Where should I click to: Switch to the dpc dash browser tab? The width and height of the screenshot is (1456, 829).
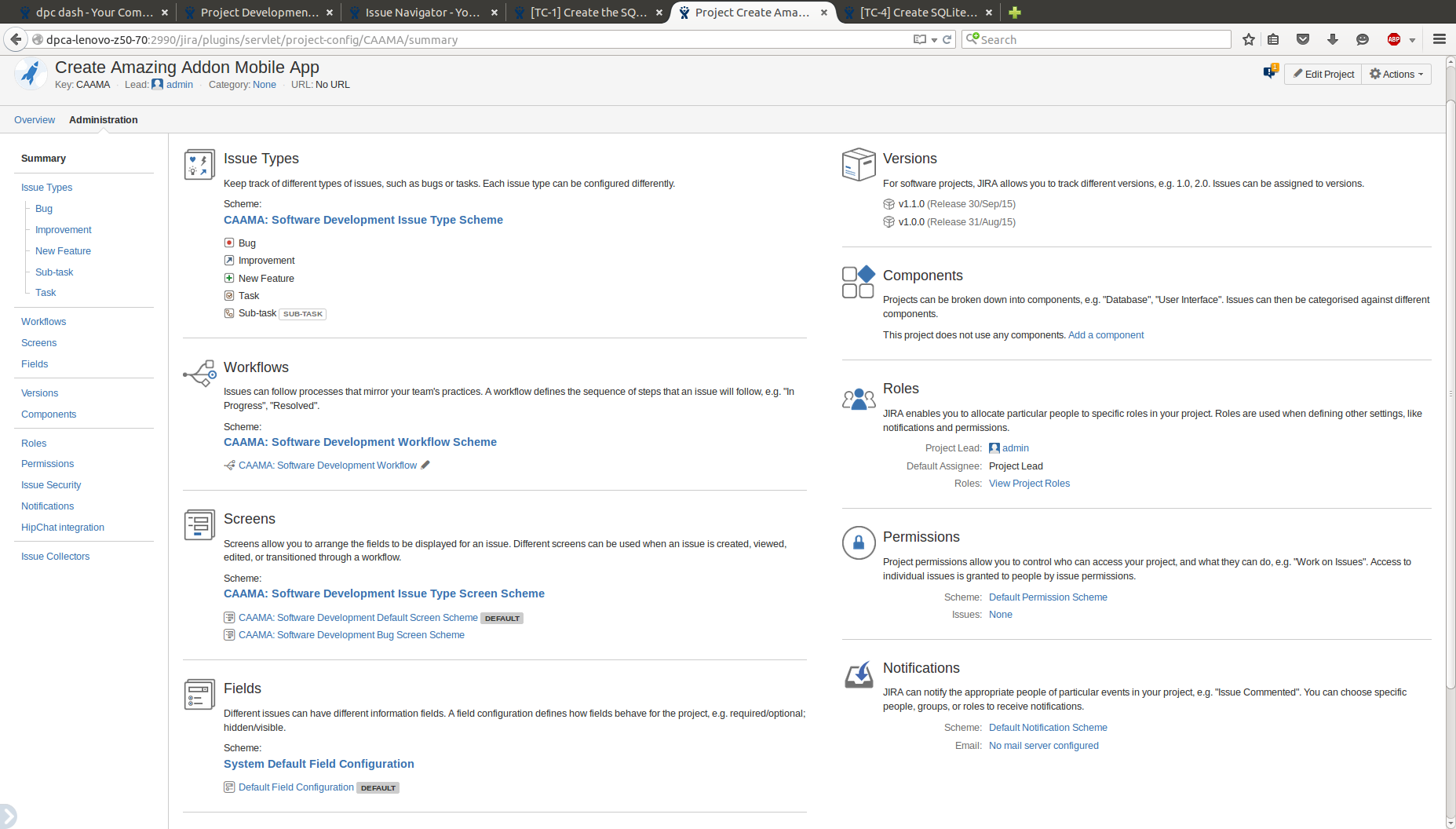[94, 13]
